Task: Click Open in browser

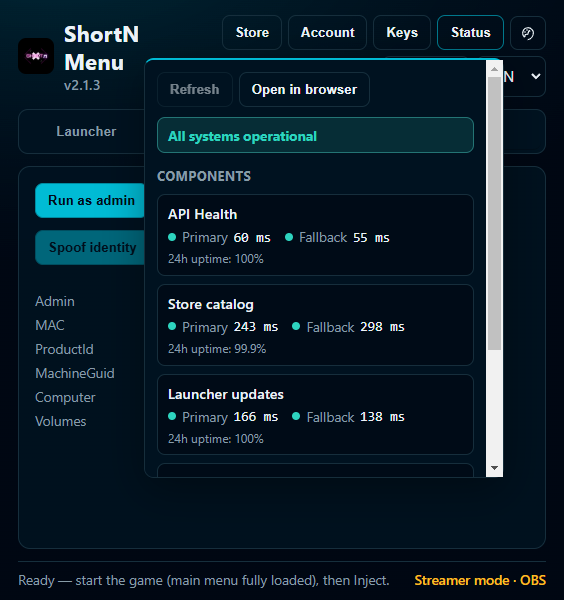Action: pyautogui.click(x=304, y=90)
